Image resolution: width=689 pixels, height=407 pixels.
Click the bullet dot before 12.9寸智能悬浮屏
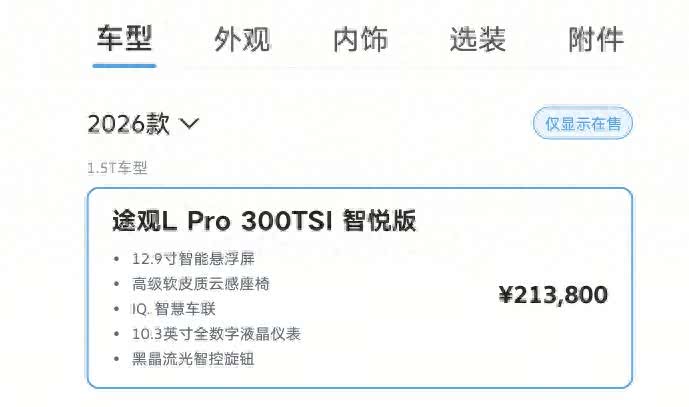click(x=116, y=259)
